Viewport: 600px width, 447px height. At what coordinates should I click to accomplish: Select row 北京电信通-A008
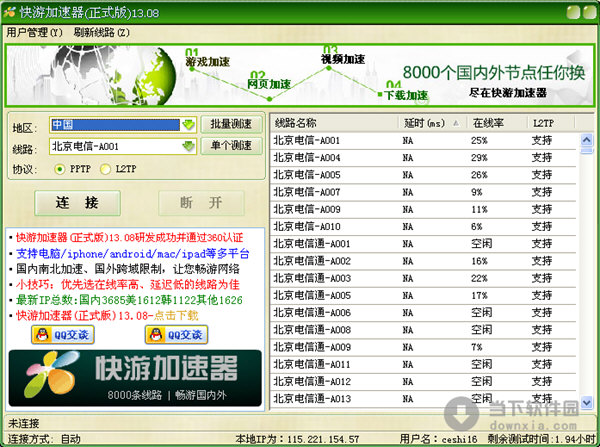coord(423,330)
